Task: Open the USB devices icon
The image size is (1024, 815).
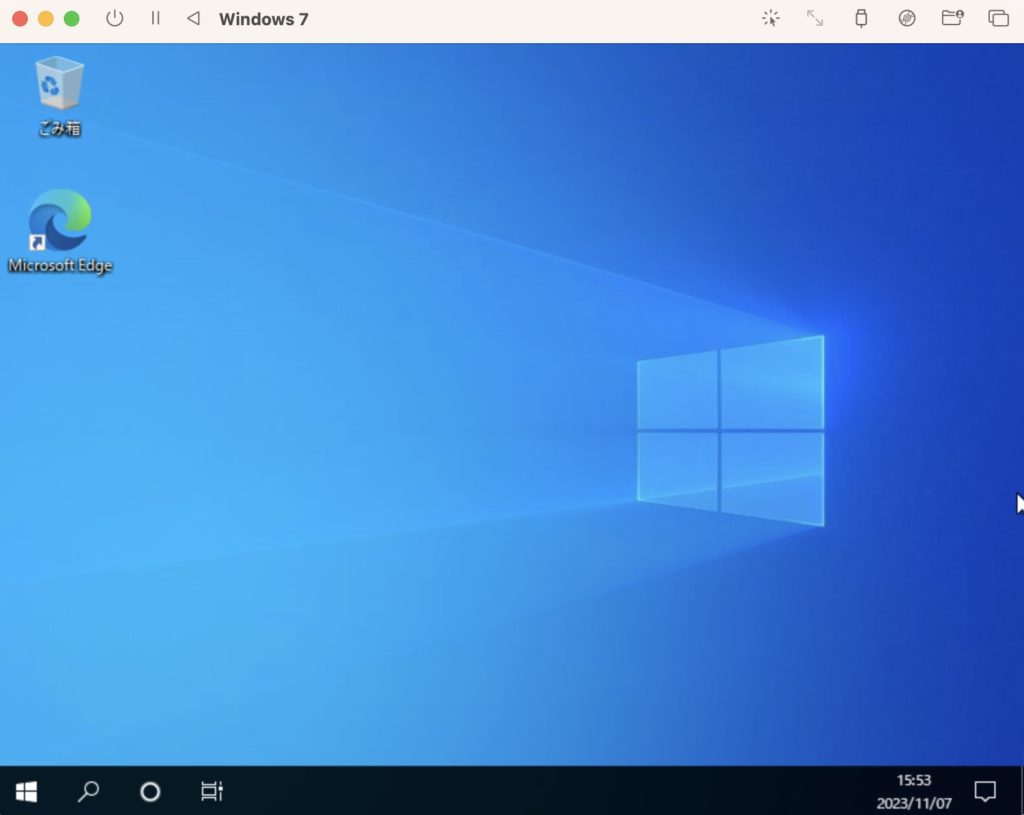Action: point(861,18)
